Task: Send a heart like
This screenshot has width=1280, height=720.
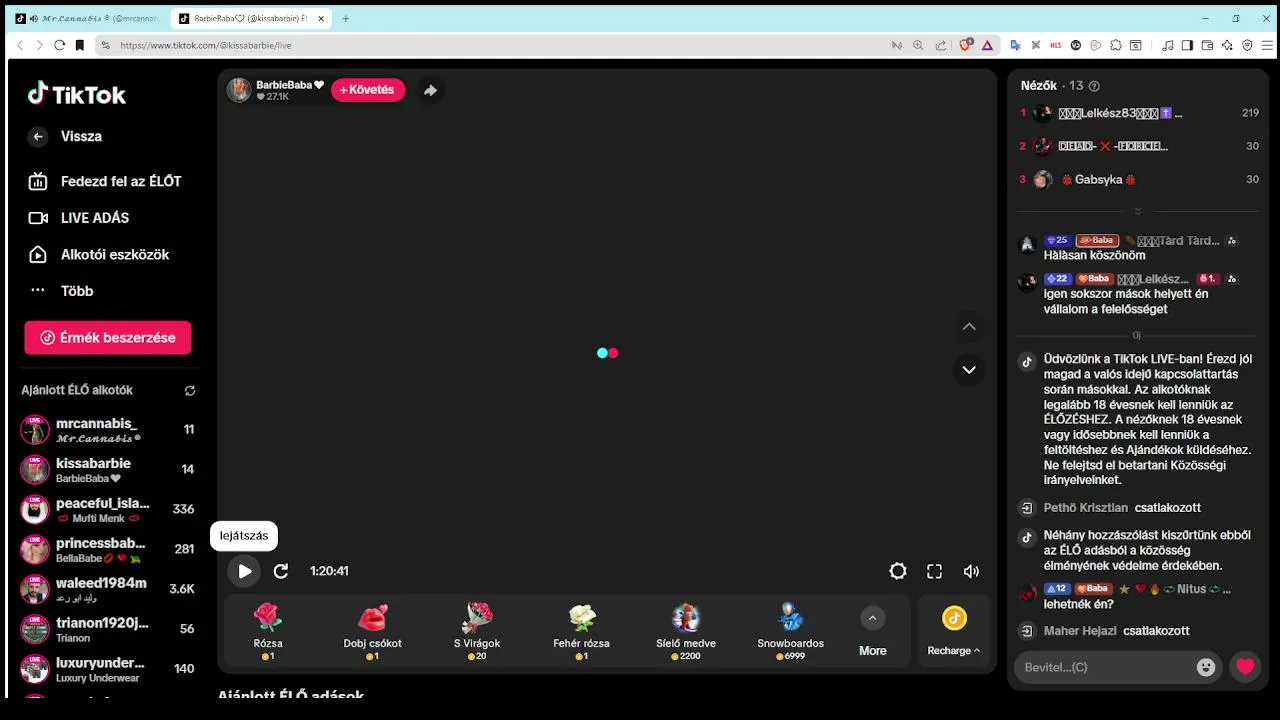Action: point(1245,667)
